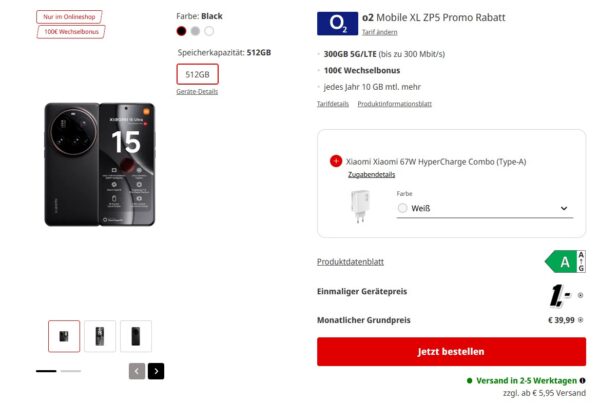Select the white color option
The height and width of the screenshot is (404, 600).
tap(209, 31)
